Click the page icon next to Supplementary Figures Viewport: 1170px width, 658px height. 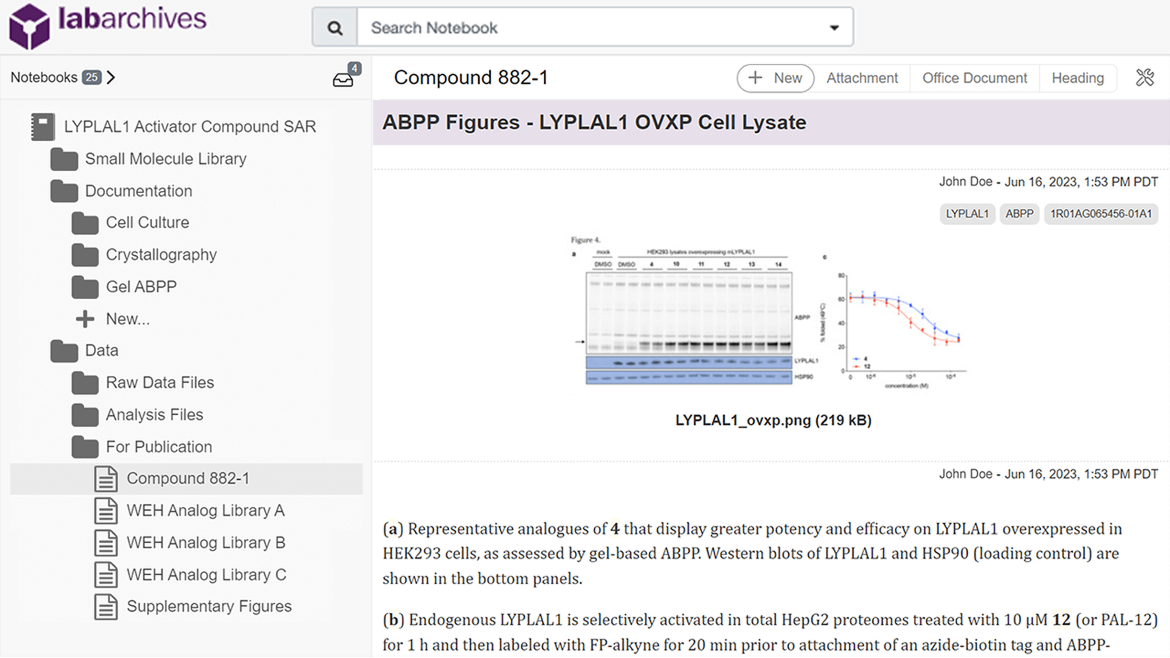pos(106,606)
